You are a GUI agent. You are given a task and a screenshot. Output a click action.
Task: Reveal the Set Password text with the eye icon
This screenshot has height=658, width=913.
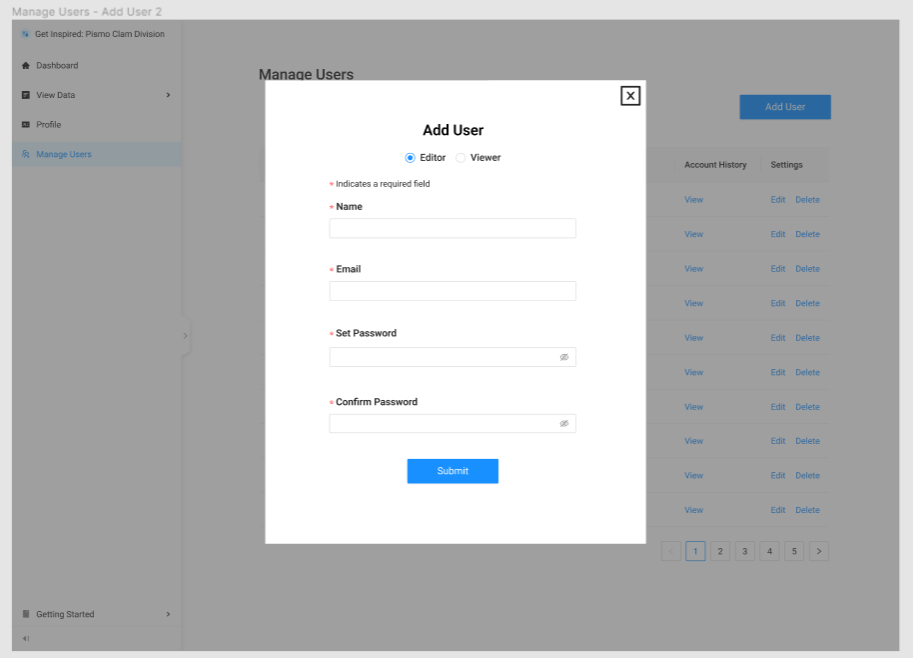tap(564, 356)
